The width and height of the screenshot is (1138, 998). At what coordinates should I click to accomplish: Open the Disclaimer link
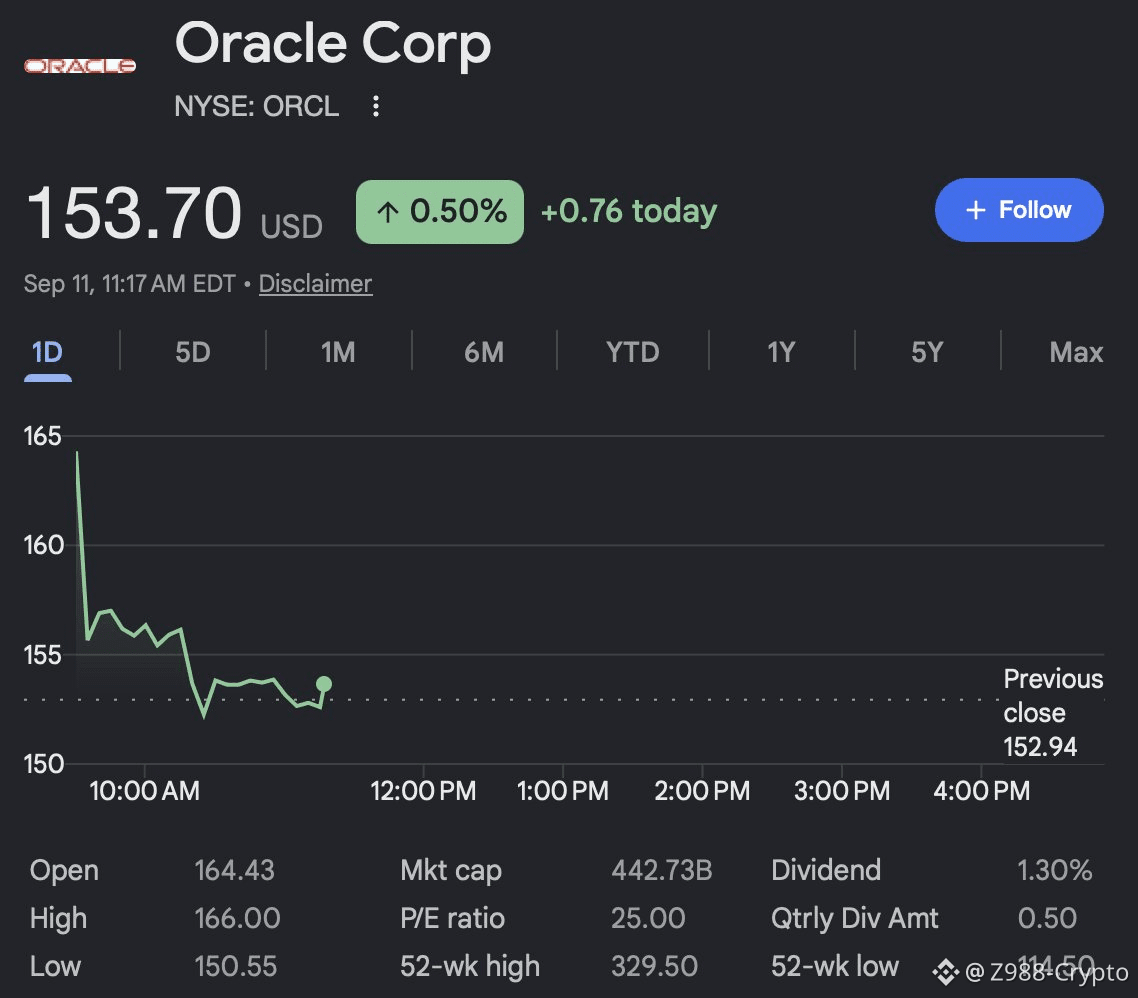(x=315, y=283)
